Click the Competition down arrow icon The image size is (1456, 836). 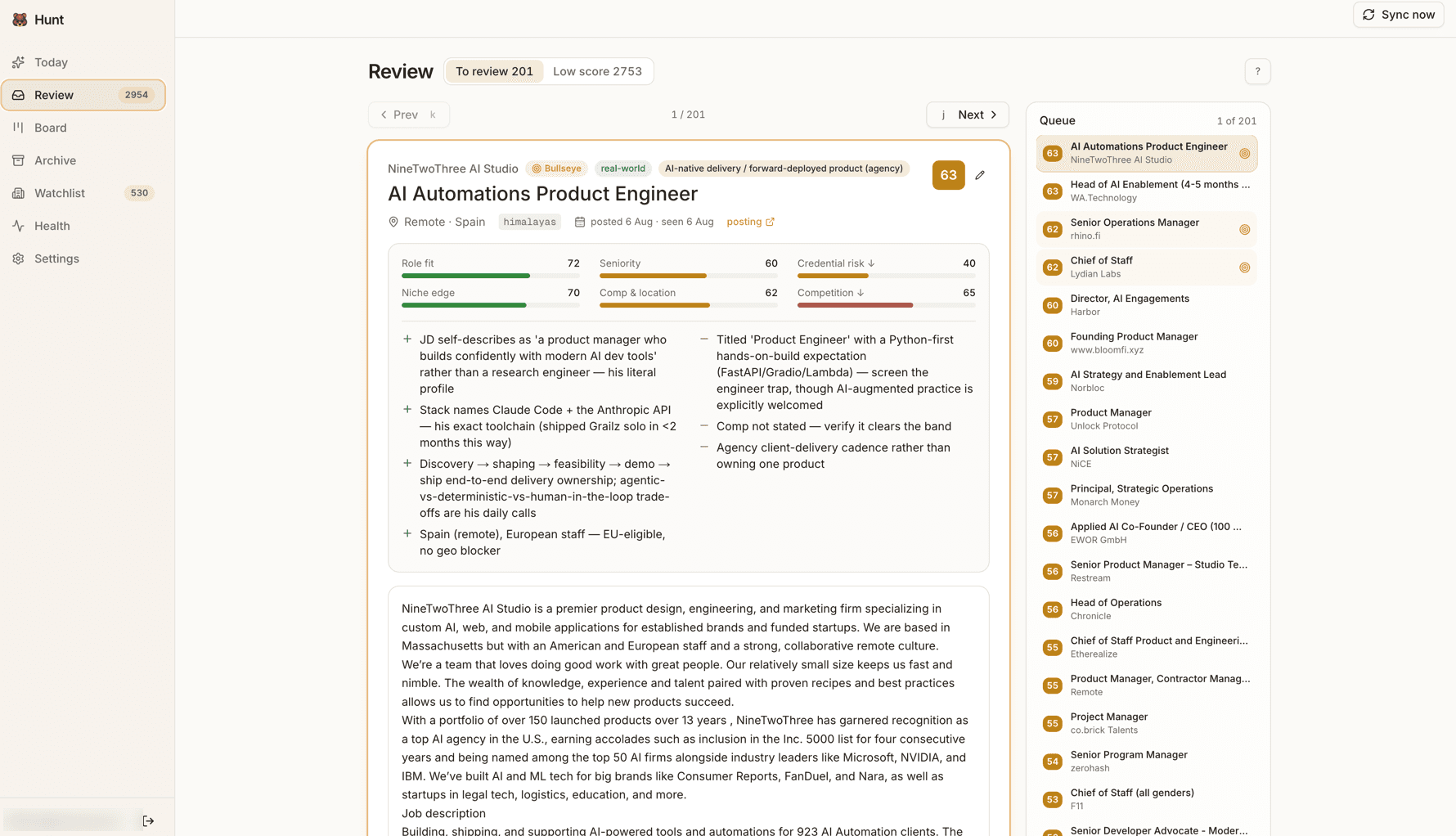861,293
